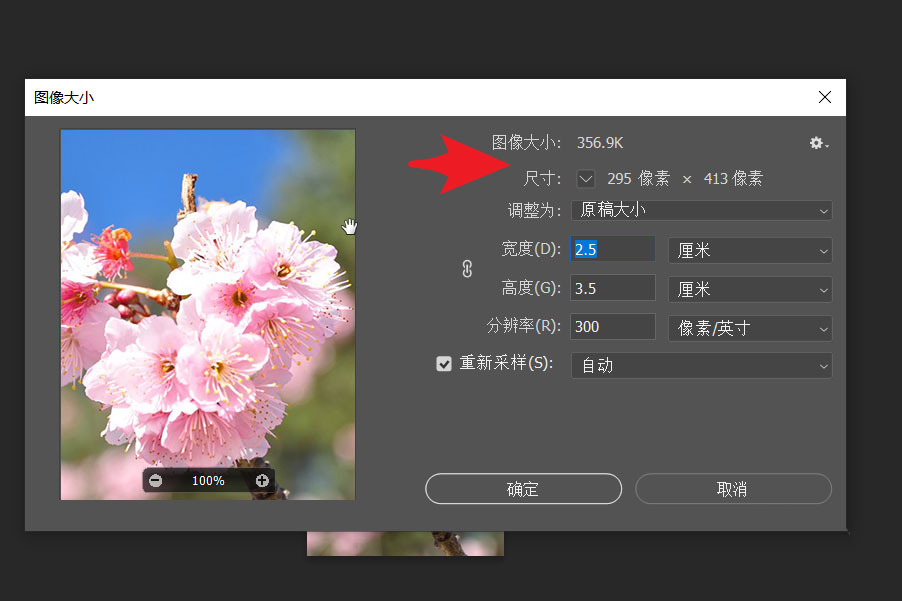Expand the 尺寸 unit dropdown arrow
Screen dimensions: 902x601
pyautogui.click(x=586, y=179)
